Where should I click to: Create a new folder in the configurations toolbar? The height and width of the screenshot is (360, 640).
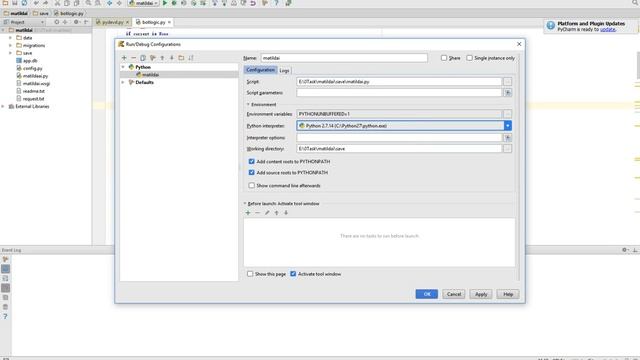point(181,58)
